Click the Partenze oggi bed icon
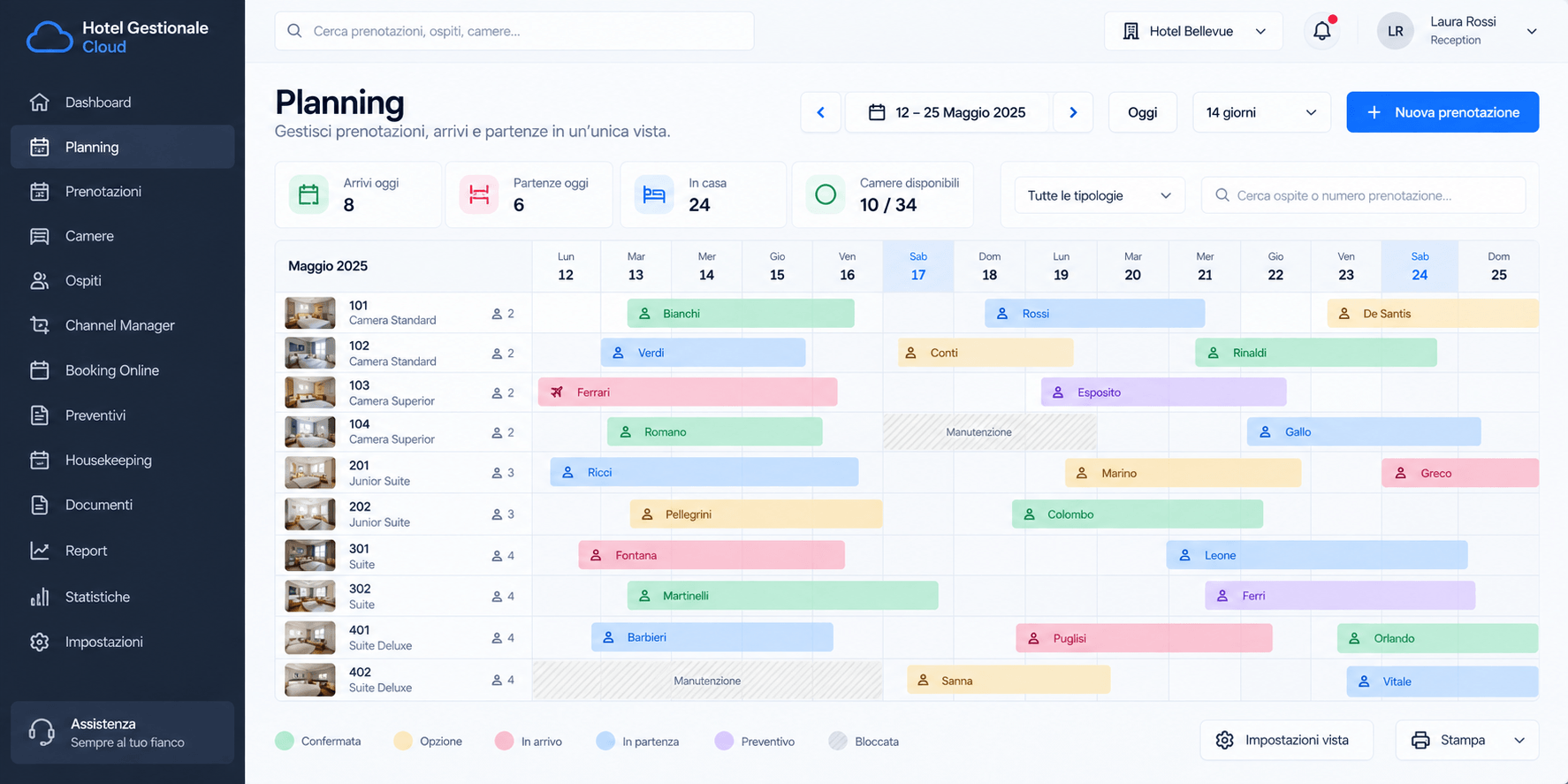The image size is (1568, 784). [478, 194]
